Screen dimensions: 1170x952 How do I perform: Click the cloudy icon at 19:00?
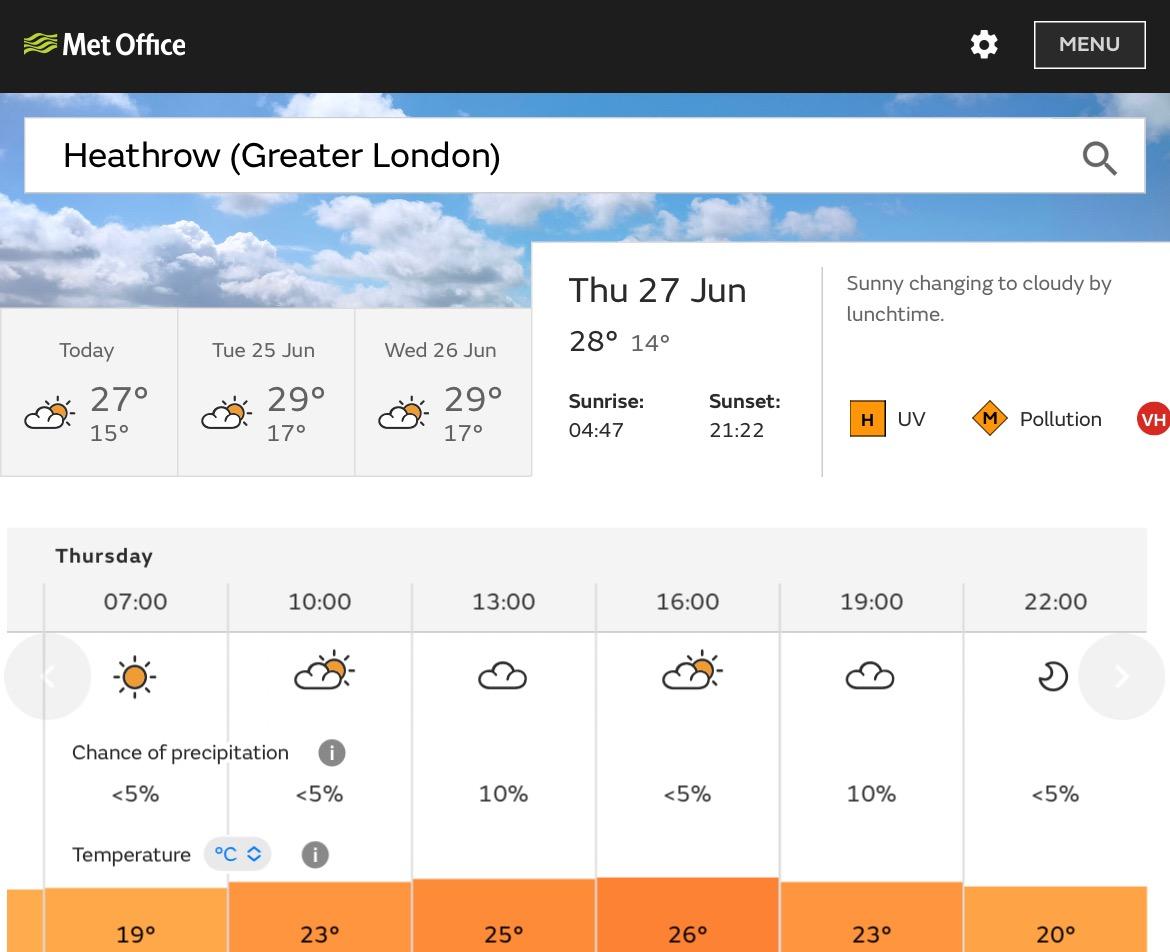coord(870,676)
